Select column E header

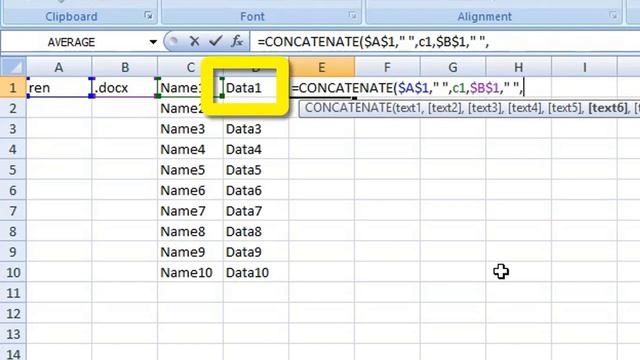[x=322, y=67]
